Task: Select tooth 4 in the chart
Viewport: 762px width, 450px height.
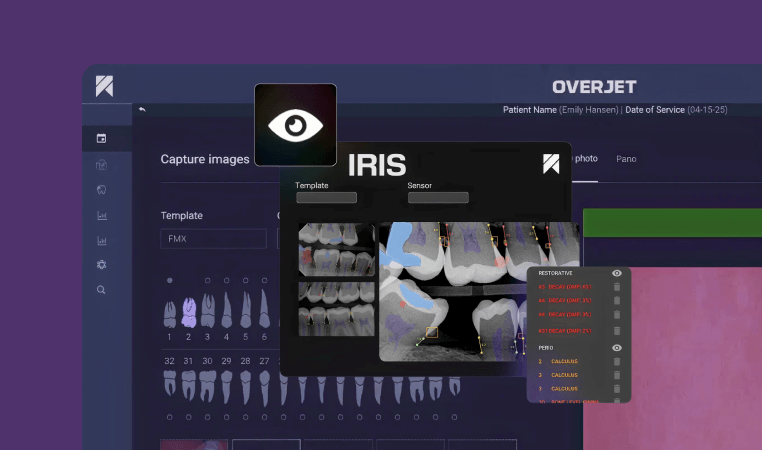Action: tap(226, 310)
